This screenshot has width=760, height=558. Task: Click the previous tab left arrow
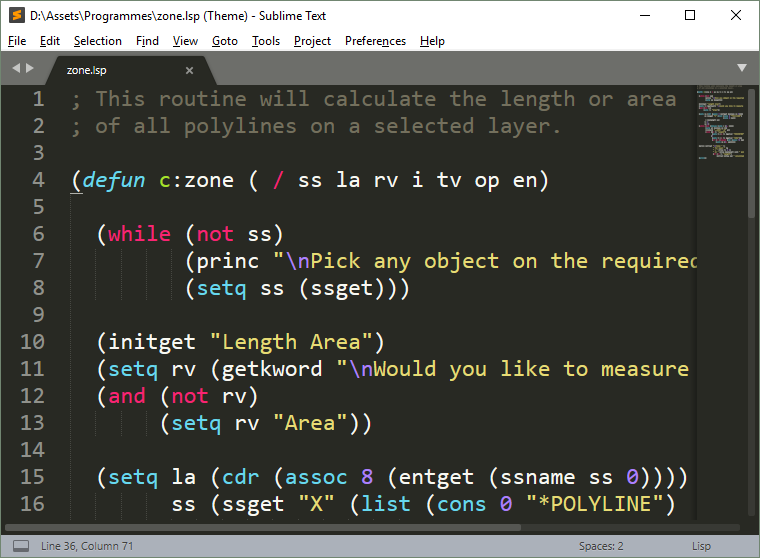[x=16, y=68]
